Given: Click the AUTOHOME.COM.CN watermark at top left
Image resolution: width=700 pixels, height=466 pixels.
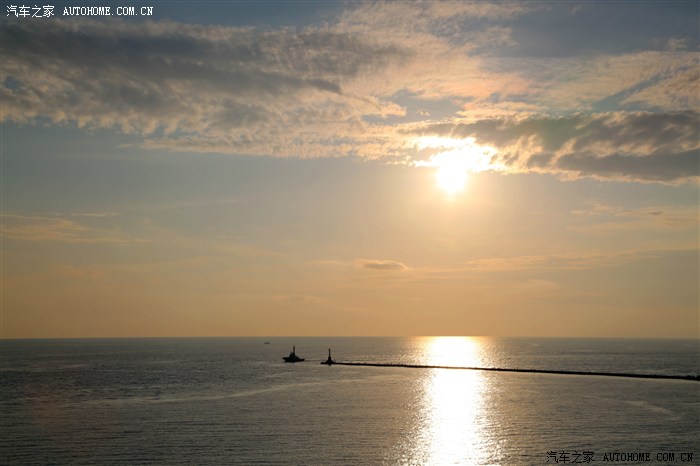Looking at the screenshot, I should [108, 11].
